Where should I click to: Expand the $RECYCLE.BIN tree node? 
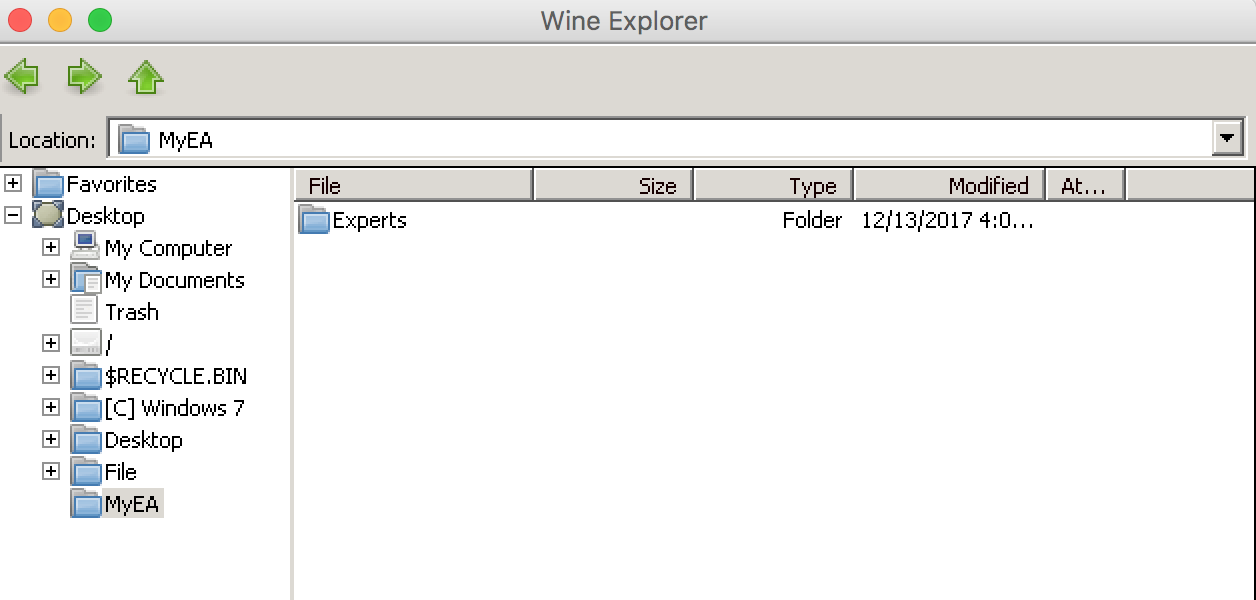pos(51,376)
